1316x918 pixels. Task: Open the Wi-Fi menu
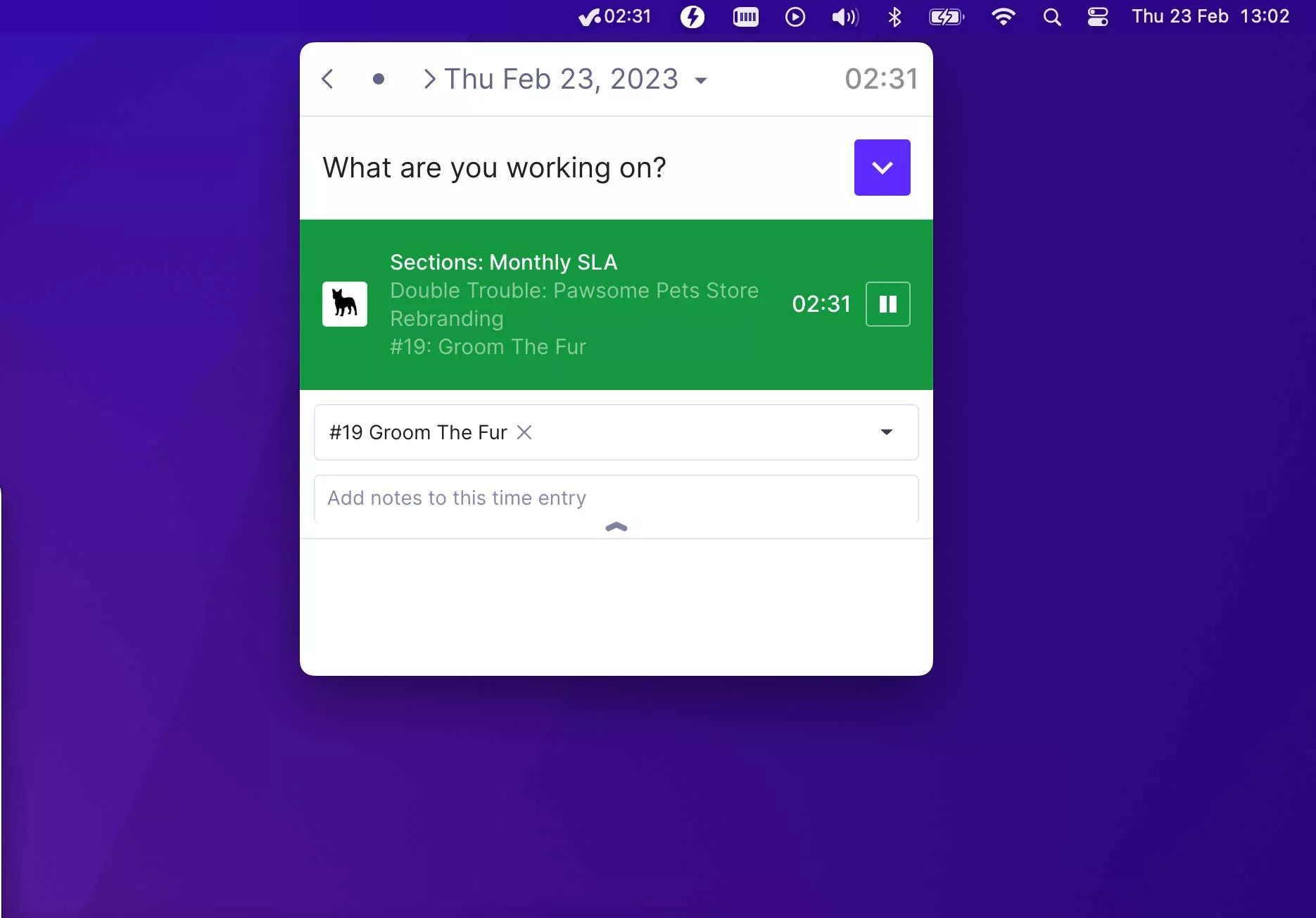[x=1004, y=16]
